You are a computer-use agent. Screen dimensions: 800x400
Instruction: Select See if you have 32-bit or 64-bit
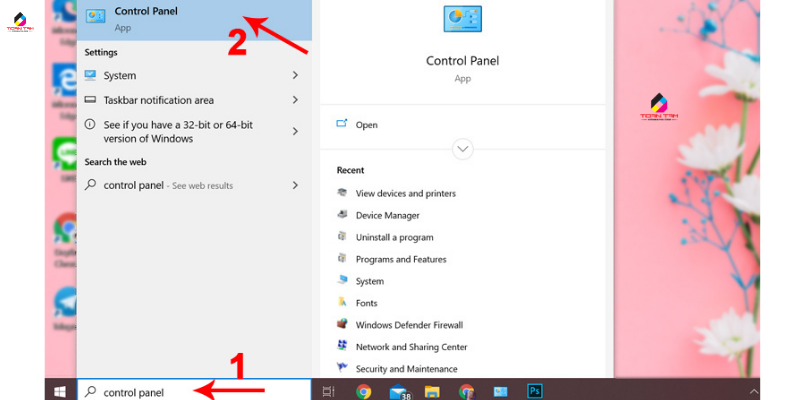point(194,132)
